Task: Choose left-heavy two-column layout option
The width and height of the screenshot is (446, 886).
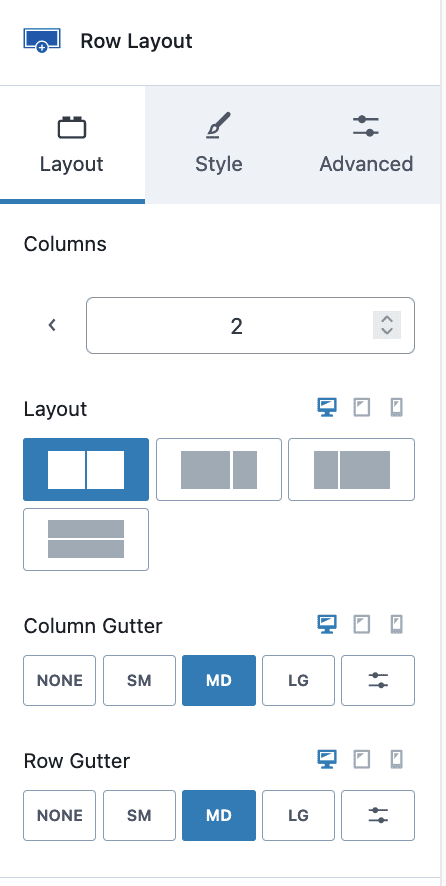Action: 219,470
